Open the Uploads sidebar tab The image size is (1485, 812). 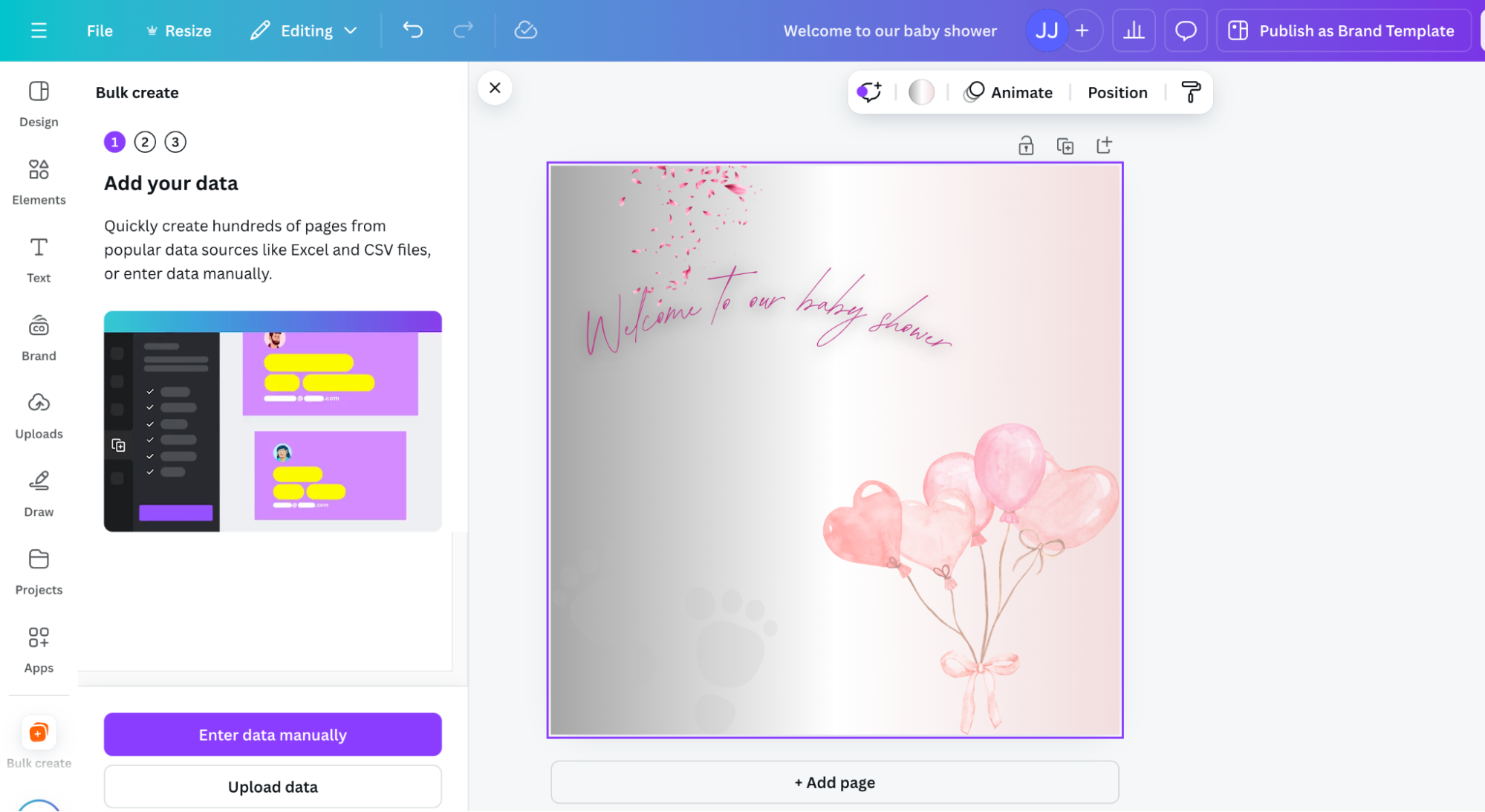coord(39,416)
